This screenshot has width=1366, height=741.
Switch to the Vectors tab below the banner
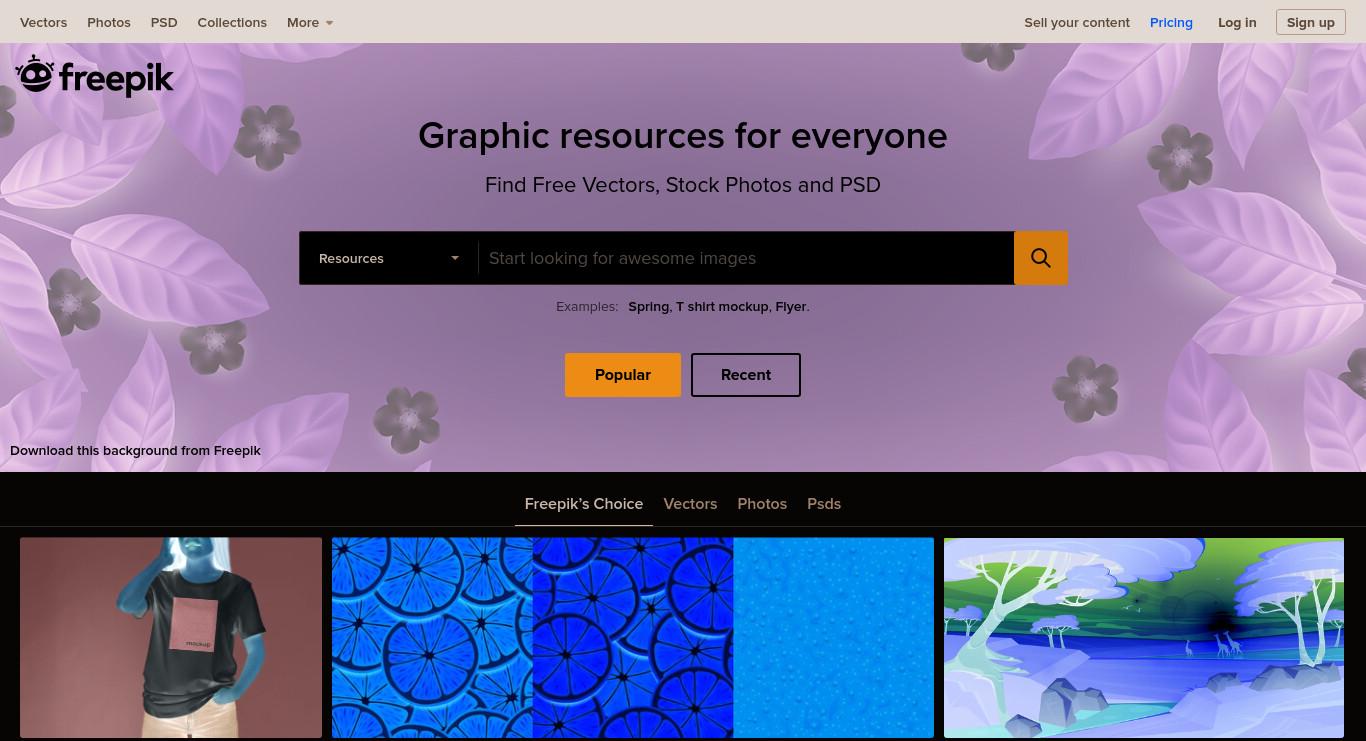(x=690, y=504)
